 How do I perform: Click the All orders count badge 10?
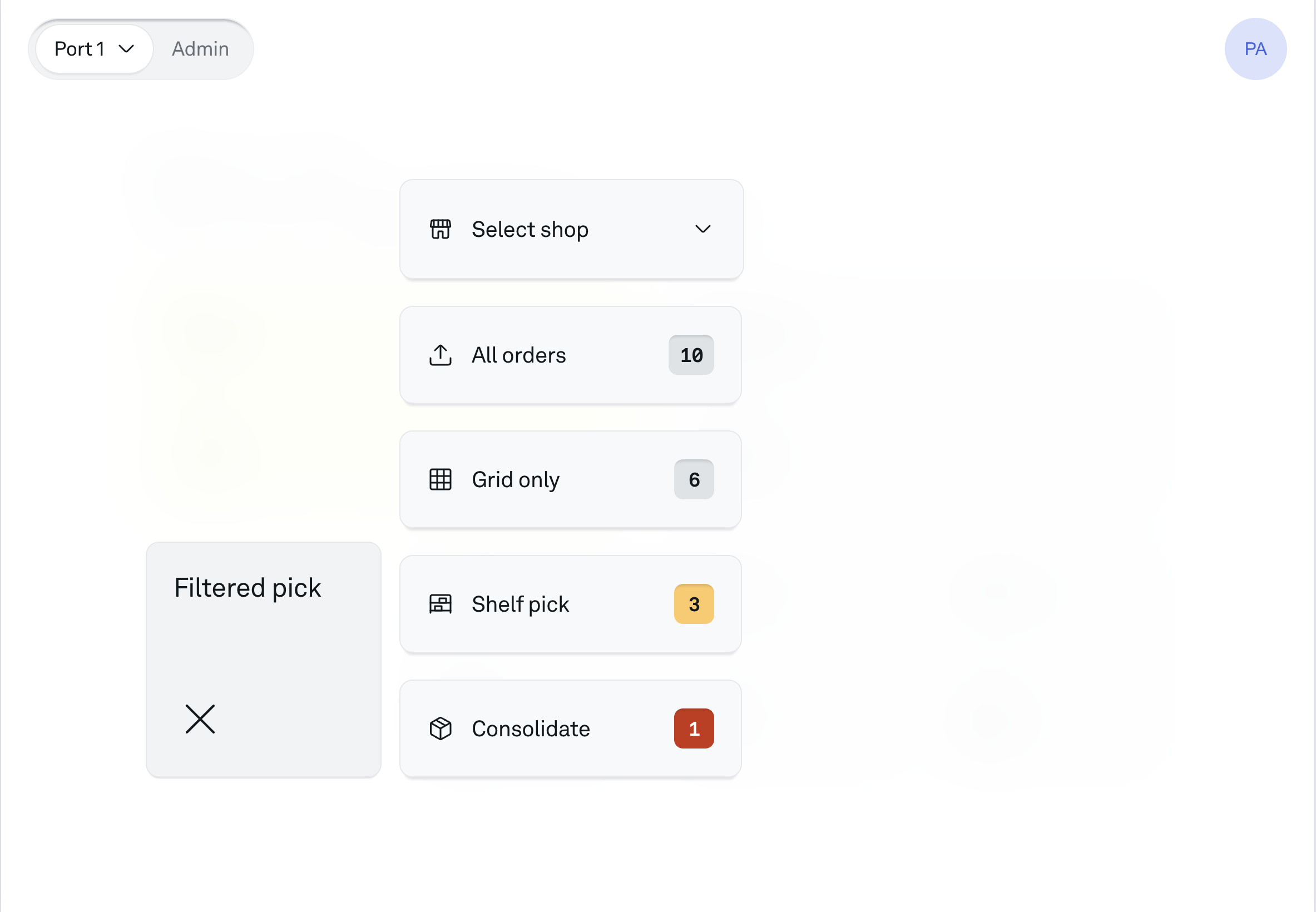[x=691, y=355]
